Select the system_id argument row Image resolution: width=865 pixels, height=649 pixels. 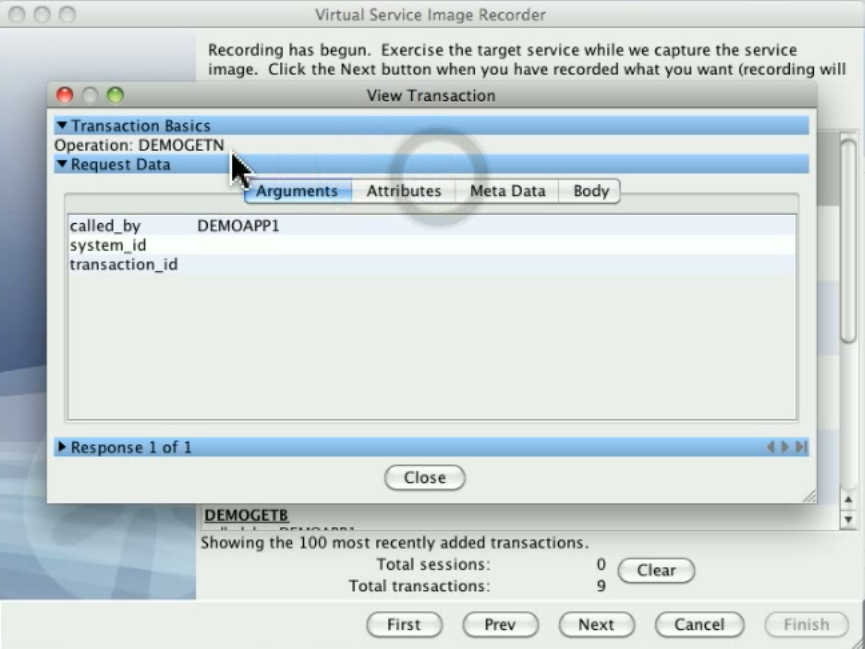point(431,245)
